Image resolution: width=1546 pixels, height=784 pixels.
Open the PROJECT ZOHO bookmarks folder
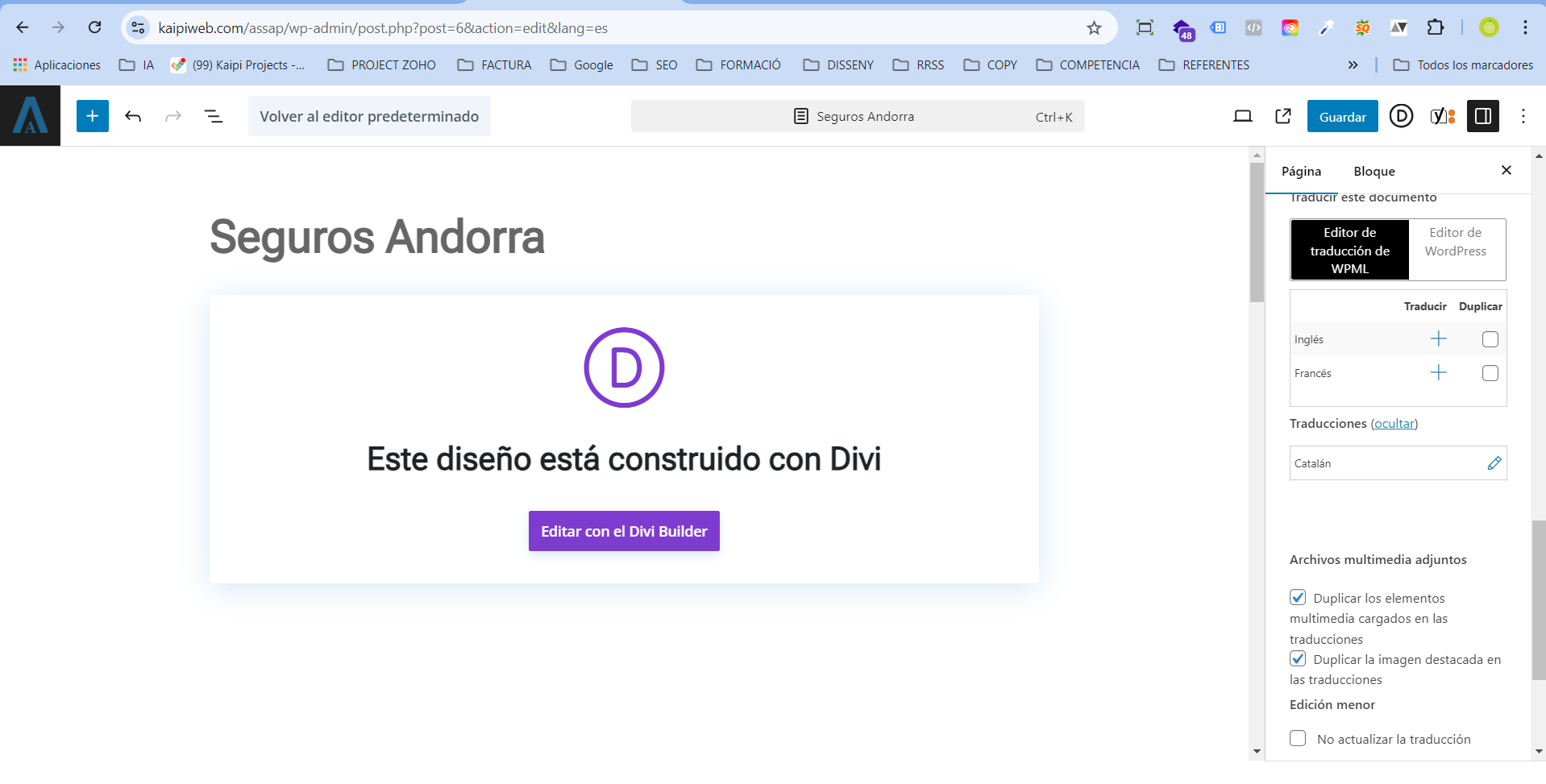click(x=382, y=64)
